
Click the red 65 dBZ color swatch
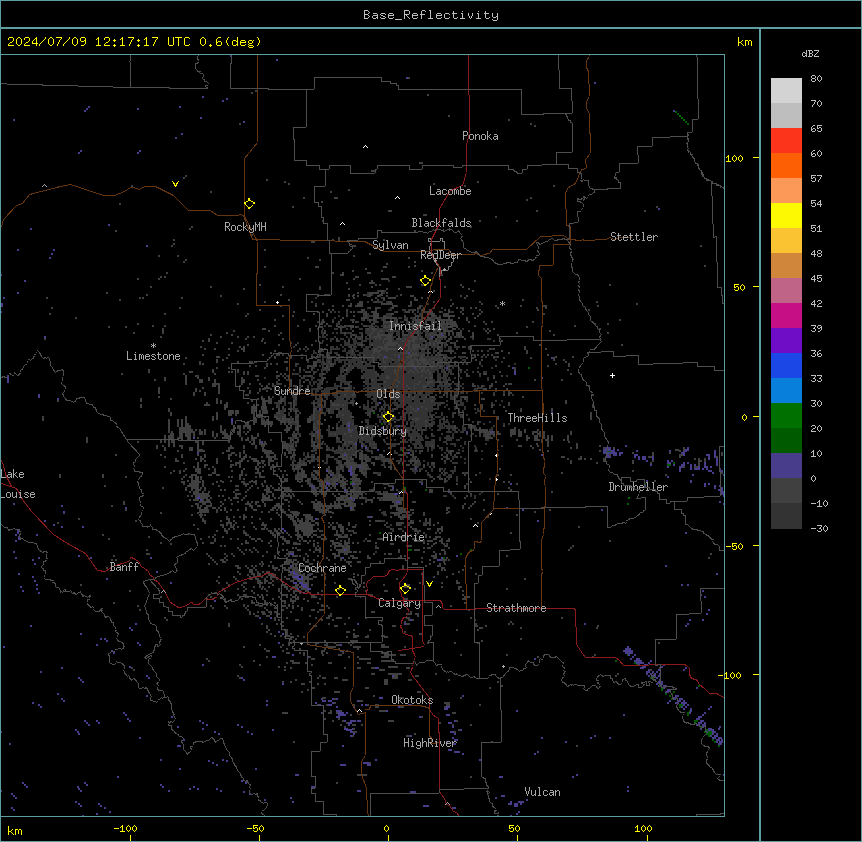(786, 140)
